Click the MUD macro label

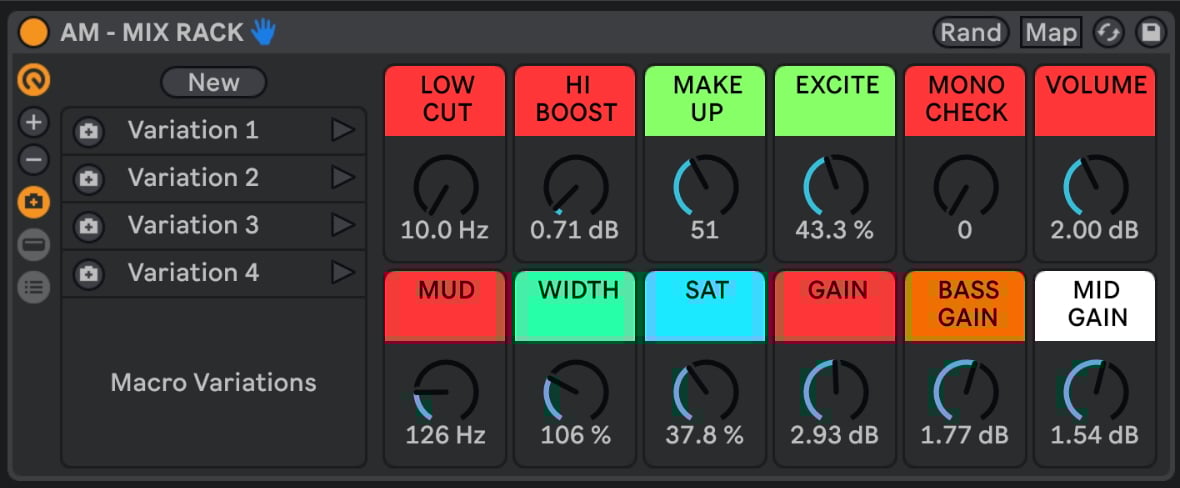(x=445, y=307)
